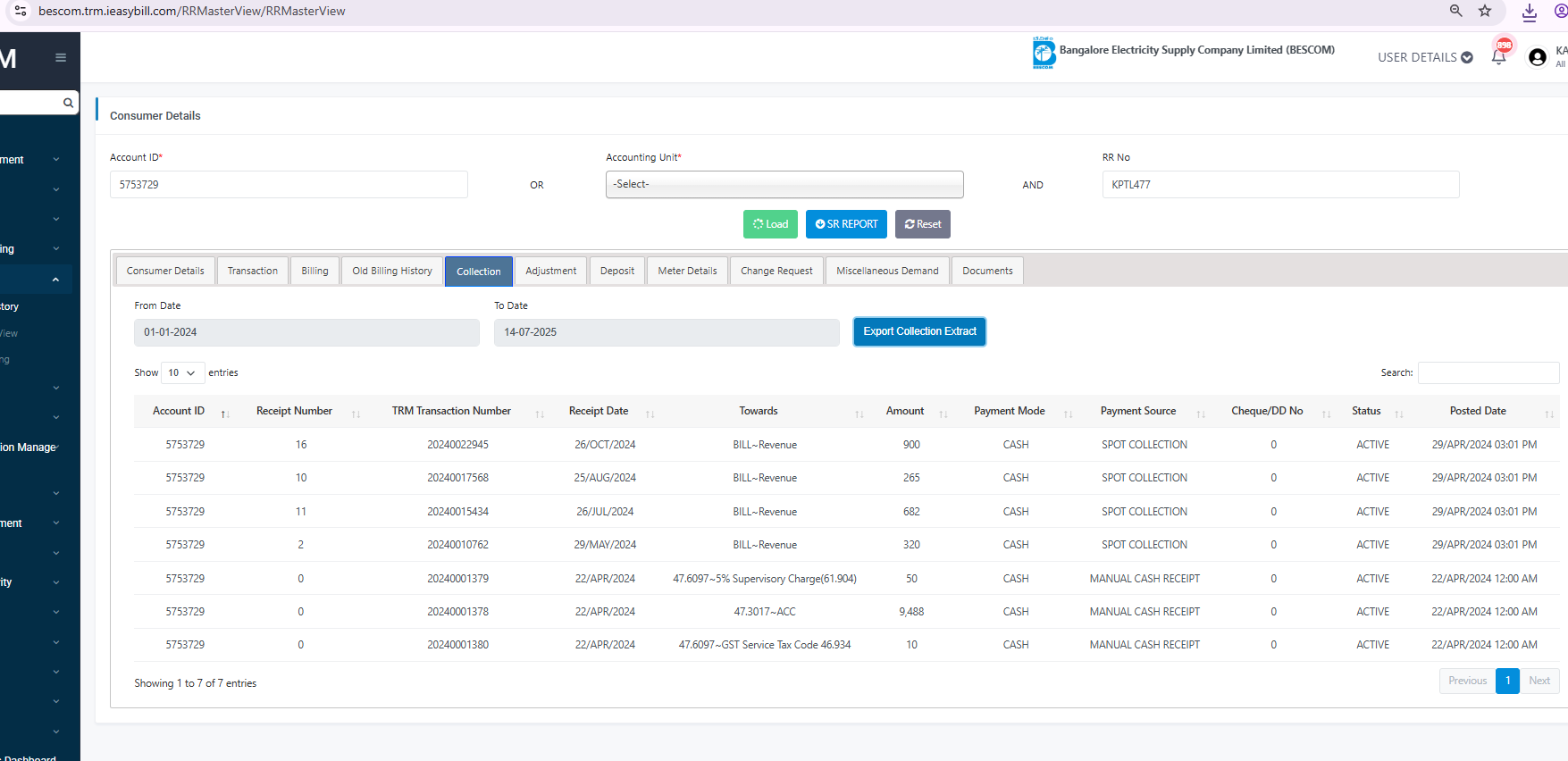Switch to the Consumer Details tab
This screenshot has width=1568, height=761.
point(165,271)
